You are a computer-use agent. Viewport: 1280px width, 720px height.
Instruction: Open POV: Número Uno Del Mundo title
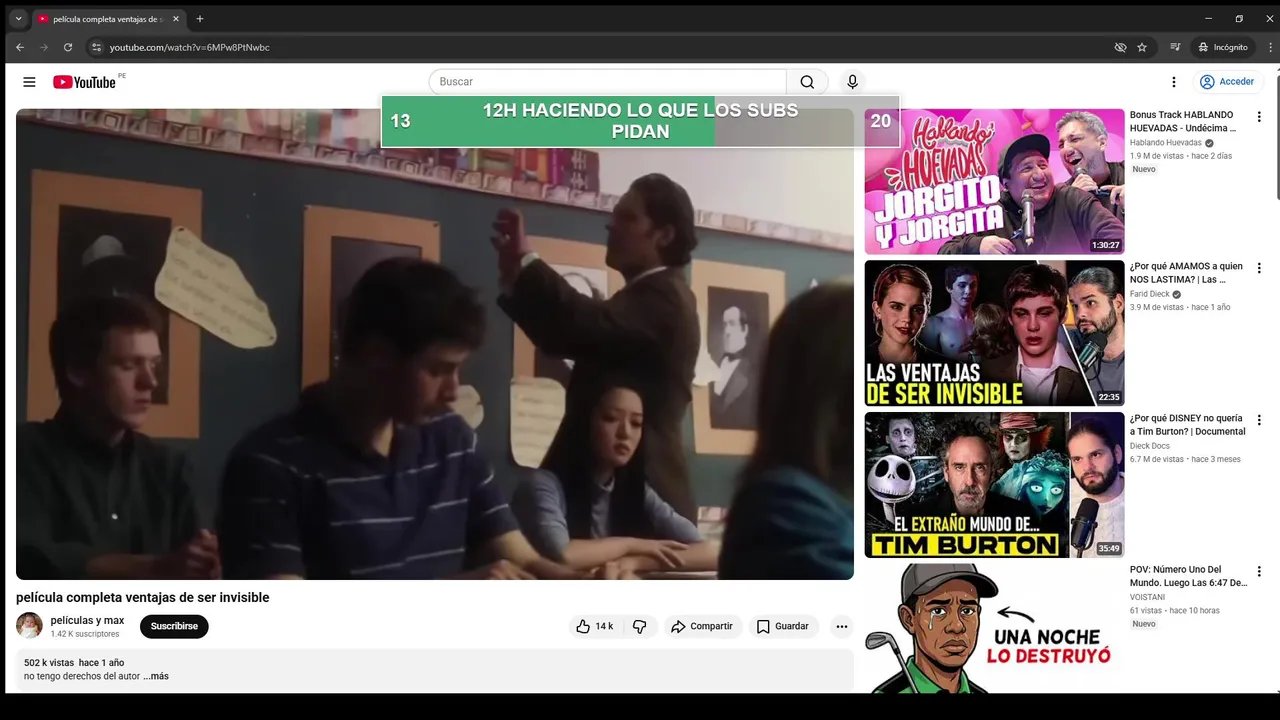coord(1188,576)
